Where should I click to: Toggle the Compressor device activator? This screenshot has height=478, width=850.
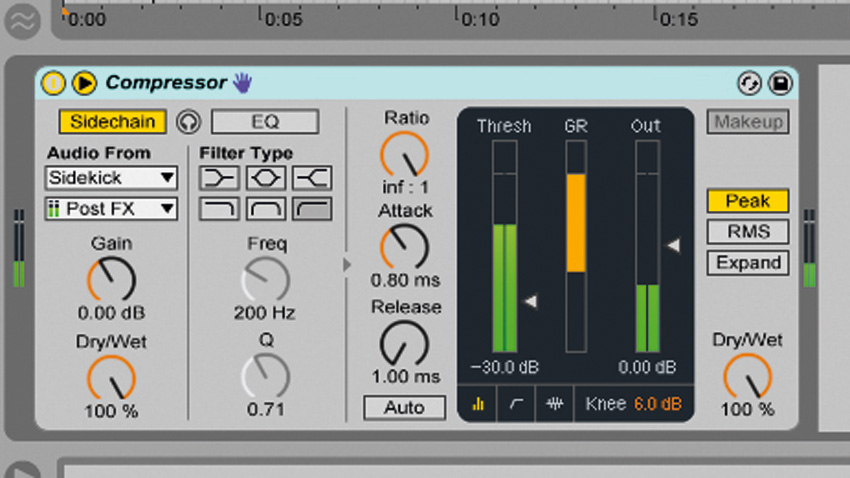[x=53, y=83]
